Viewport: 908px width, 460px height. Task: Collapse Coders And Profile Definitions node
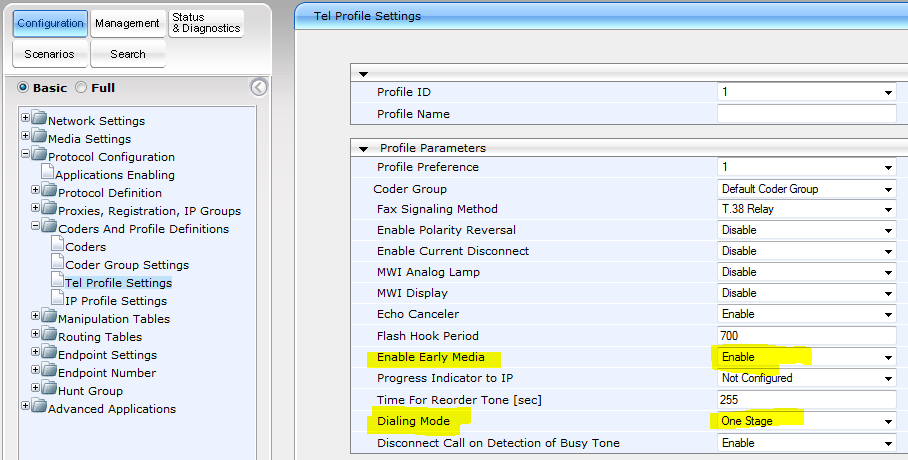35,225
